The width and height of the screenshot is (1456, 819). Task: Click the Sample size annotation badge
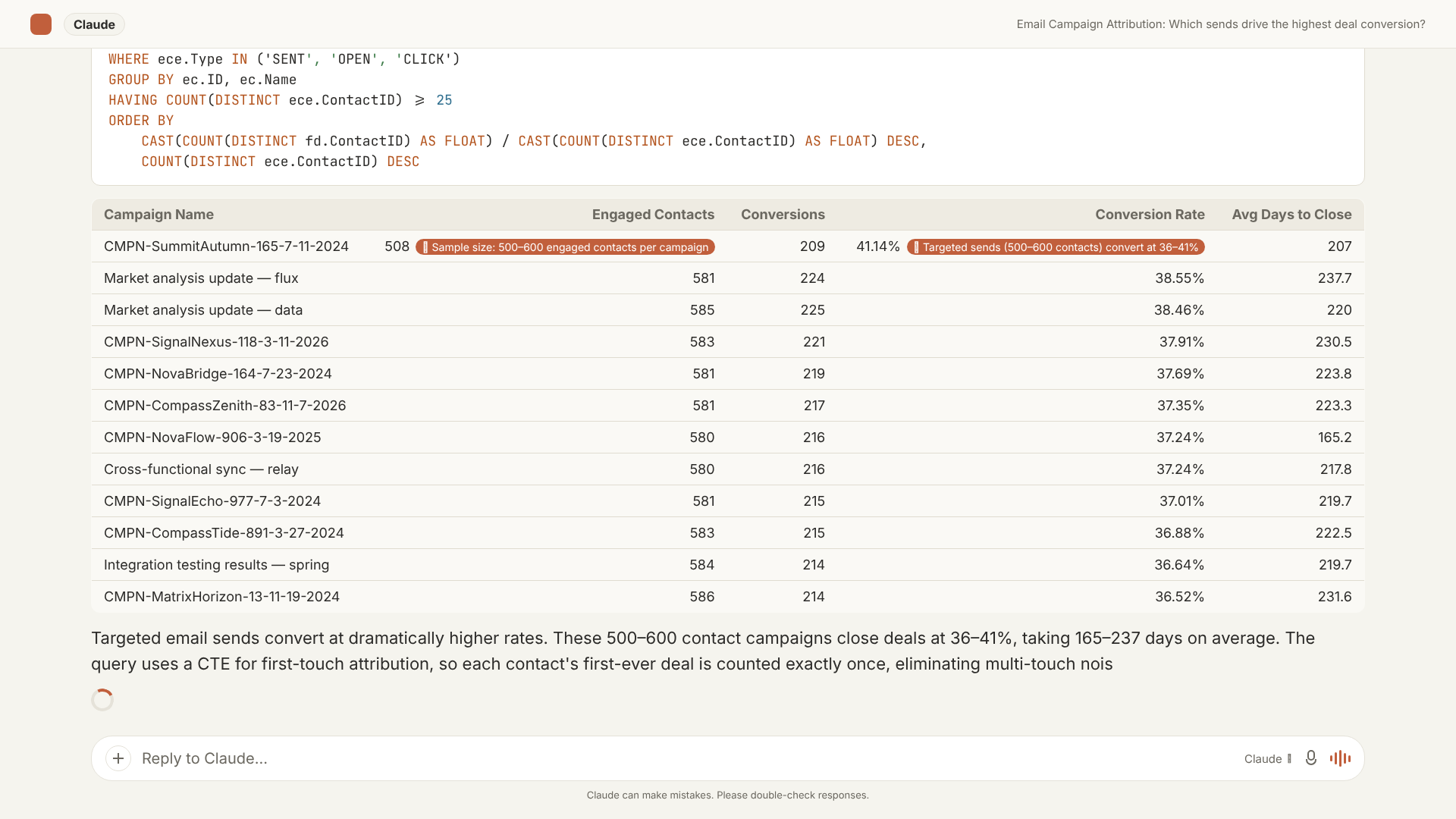pyautogui.click(x=565, y=247)
